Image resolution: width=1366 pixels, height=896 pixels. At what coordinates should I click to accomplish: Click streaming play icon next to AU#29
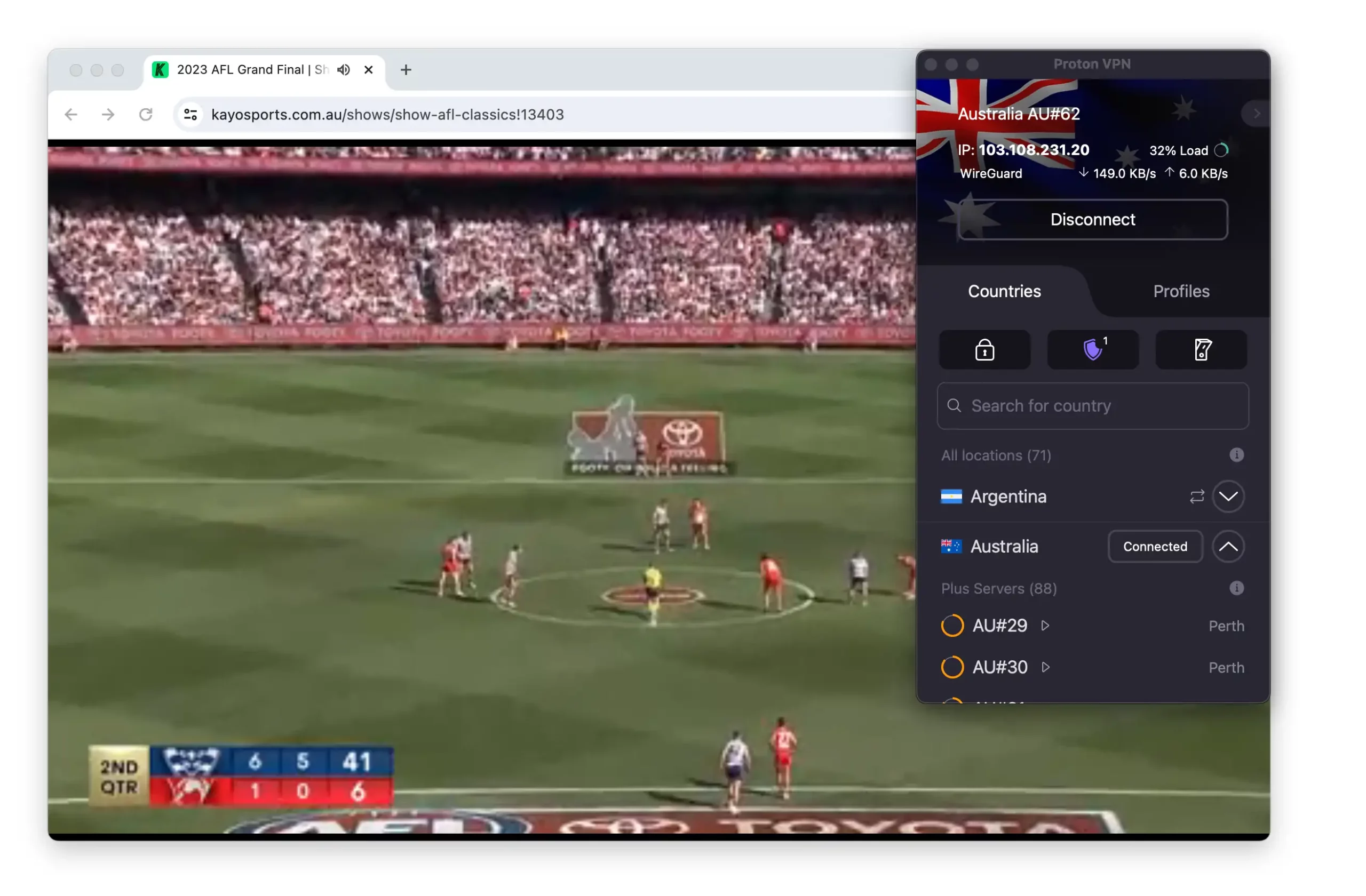tap(1045, 625)
